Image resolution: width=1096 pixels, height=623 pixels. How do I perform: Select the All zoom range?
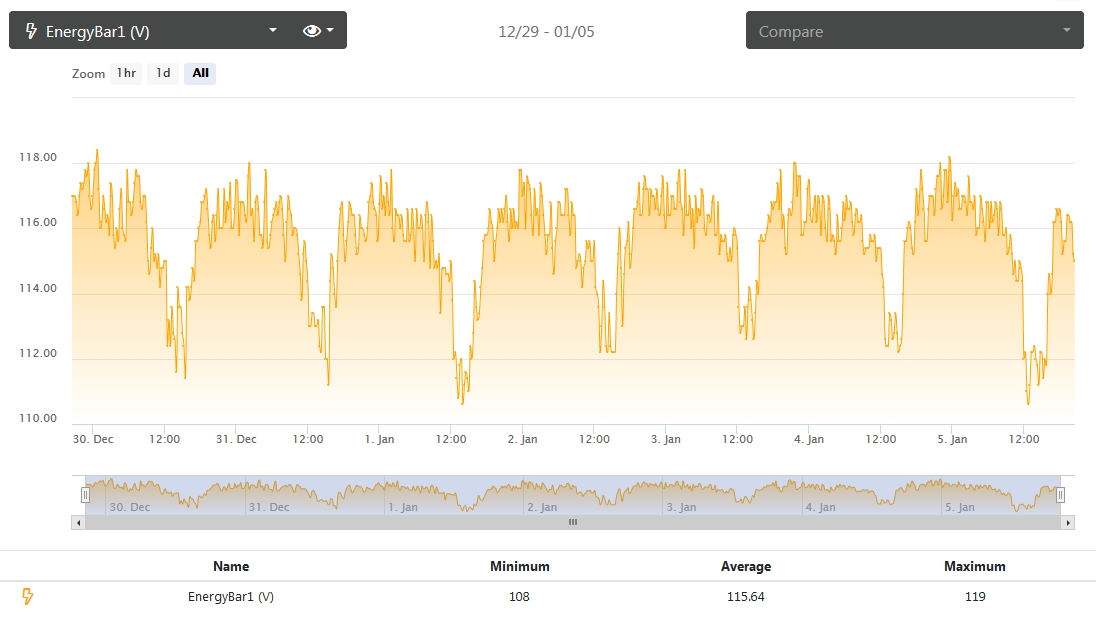pos(200,73)
